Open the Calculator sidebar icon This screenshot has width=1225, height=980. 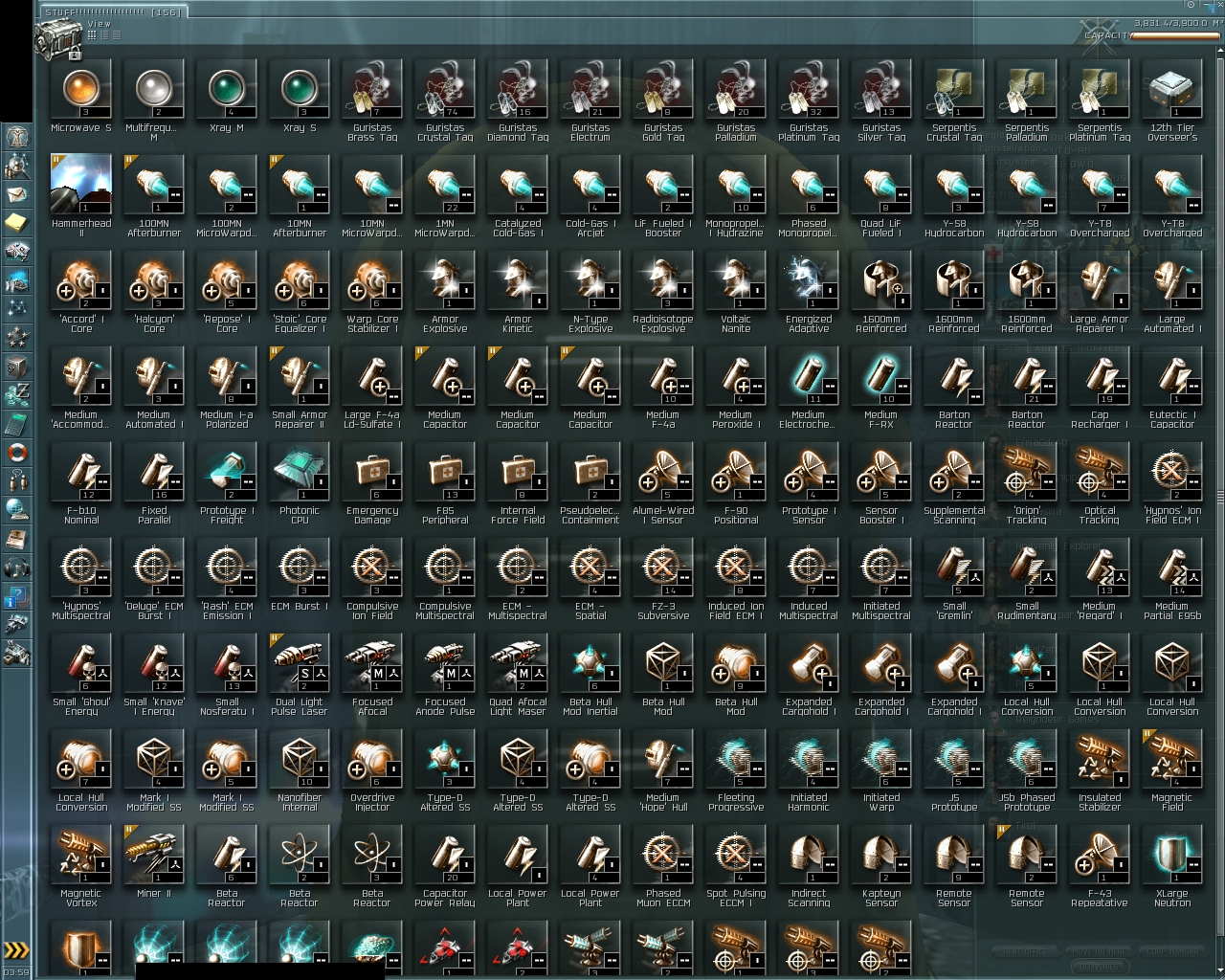(16, 424)
